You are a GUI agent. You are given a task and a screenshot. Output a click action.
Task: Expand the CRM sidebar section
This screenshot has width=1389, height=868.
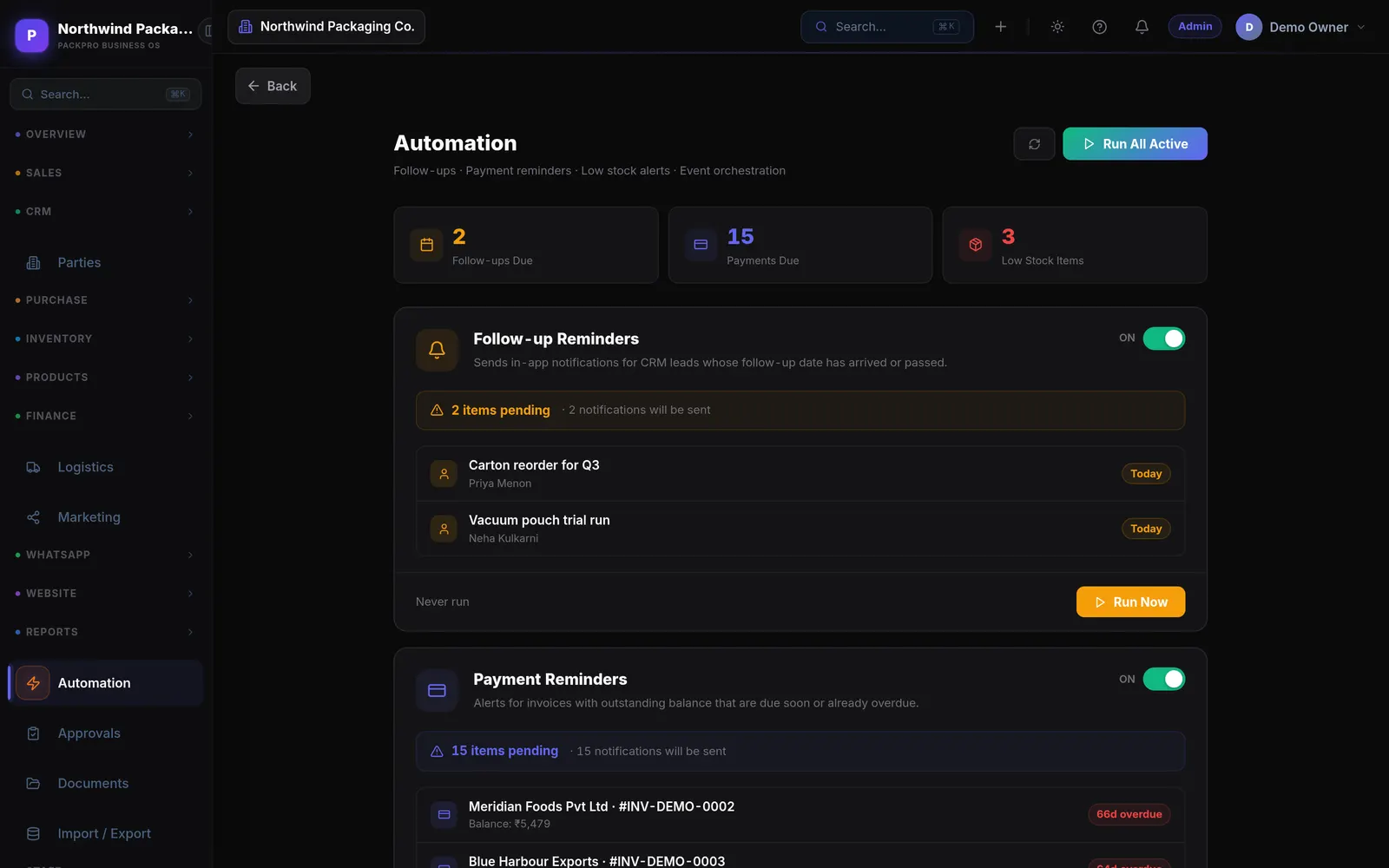(104, 212)
